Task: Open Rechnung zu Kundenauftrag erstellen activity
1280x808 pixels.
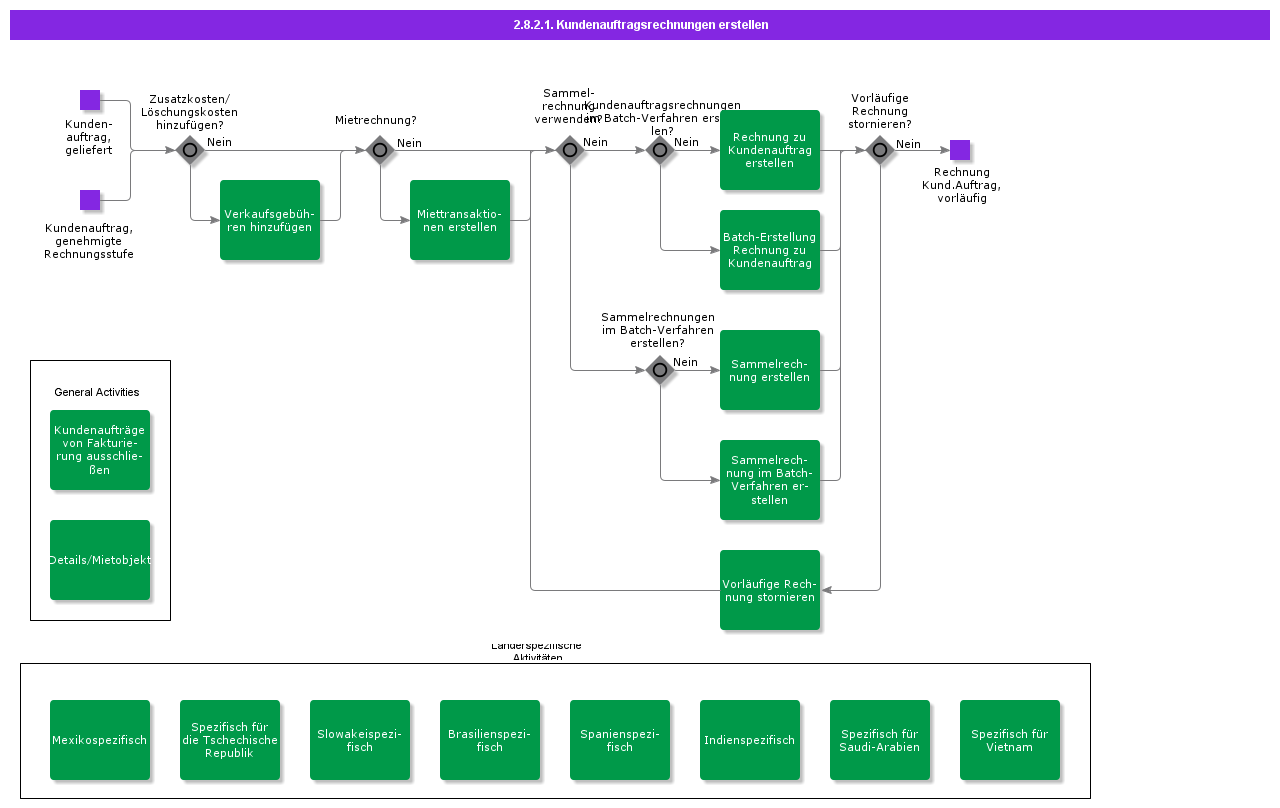Action: (770, 150)
